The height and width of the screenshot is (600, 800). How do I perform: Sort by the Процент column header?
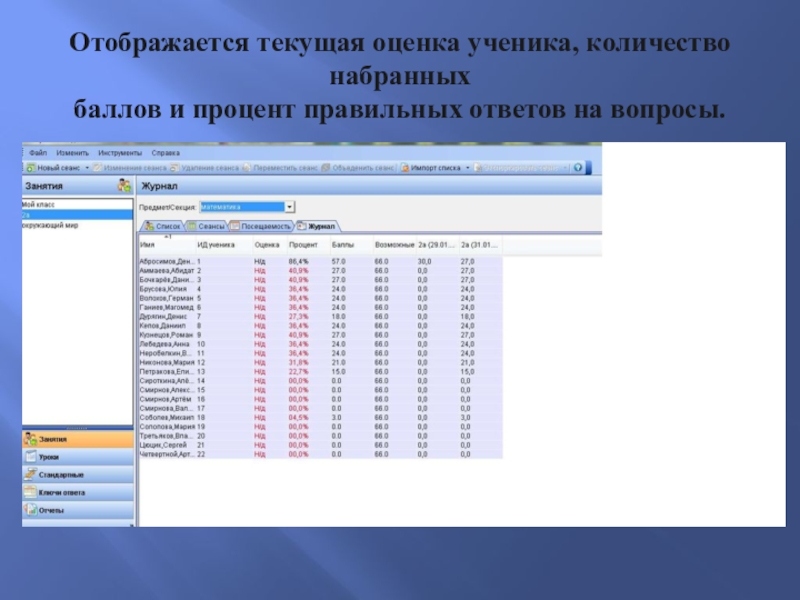click(308, 245)
